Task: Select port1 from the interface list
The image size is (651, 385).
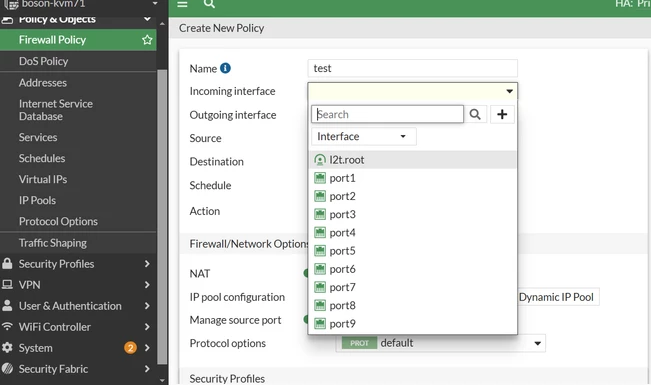Action: tap(412, 178)
